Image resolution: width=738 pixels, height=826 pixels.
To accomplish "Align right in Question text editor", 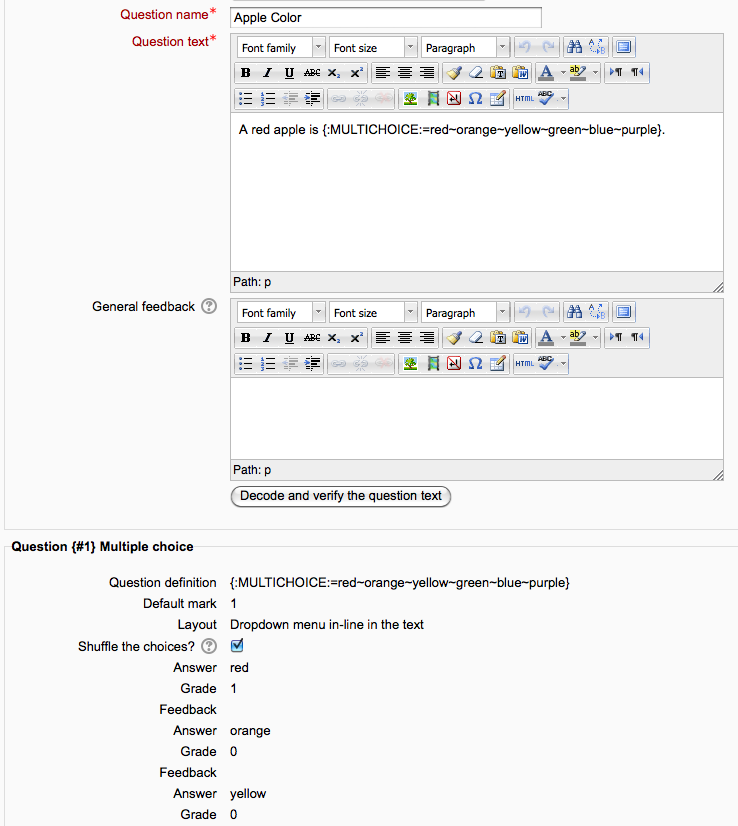I will pyautogui.click(x=427, y=73).
